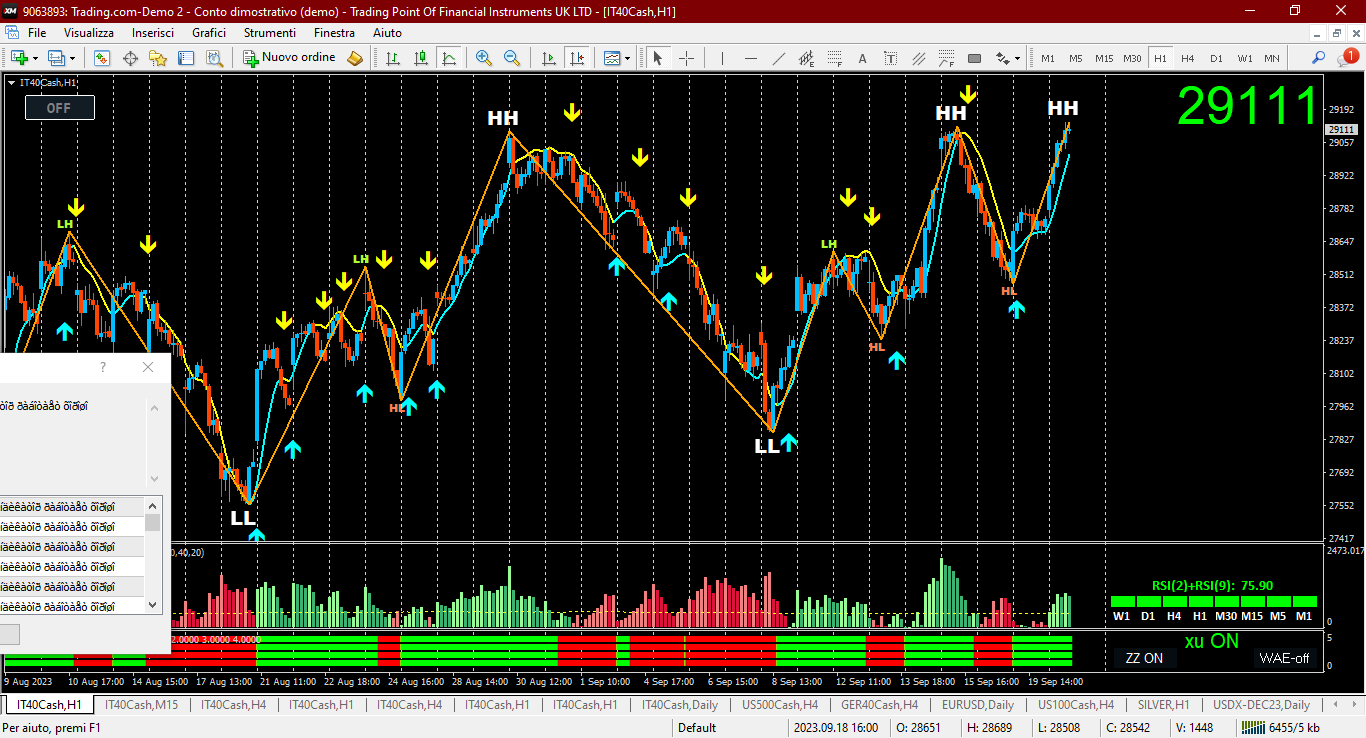Screen dimensions: 1366x738
Task: Open the Grafici menu
Action: click(209, 33)
